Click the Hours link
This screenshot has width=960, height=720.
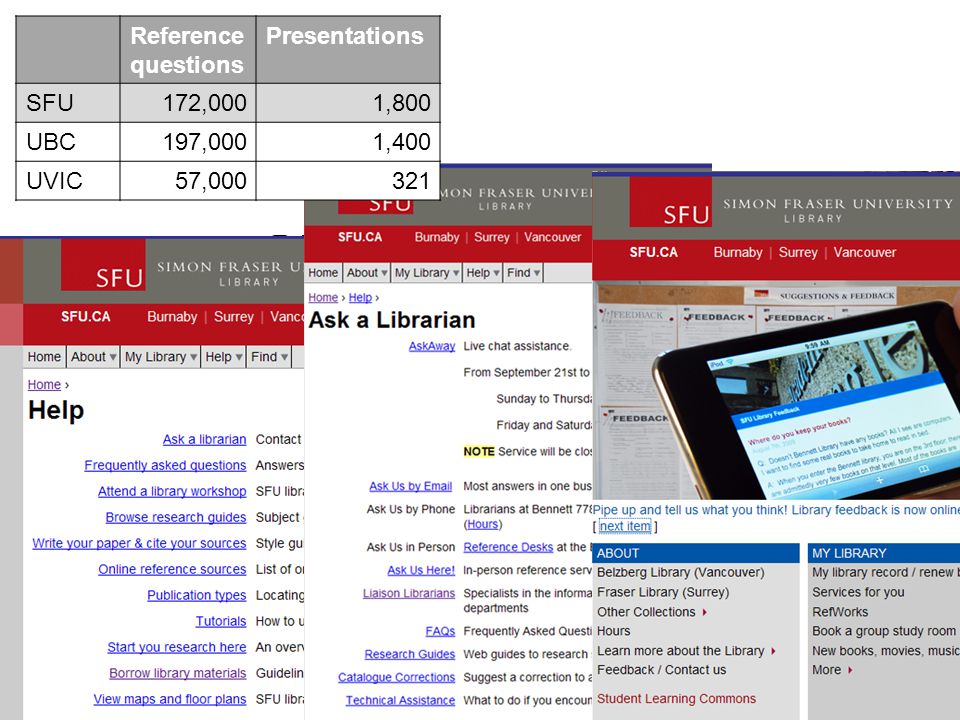482,525
